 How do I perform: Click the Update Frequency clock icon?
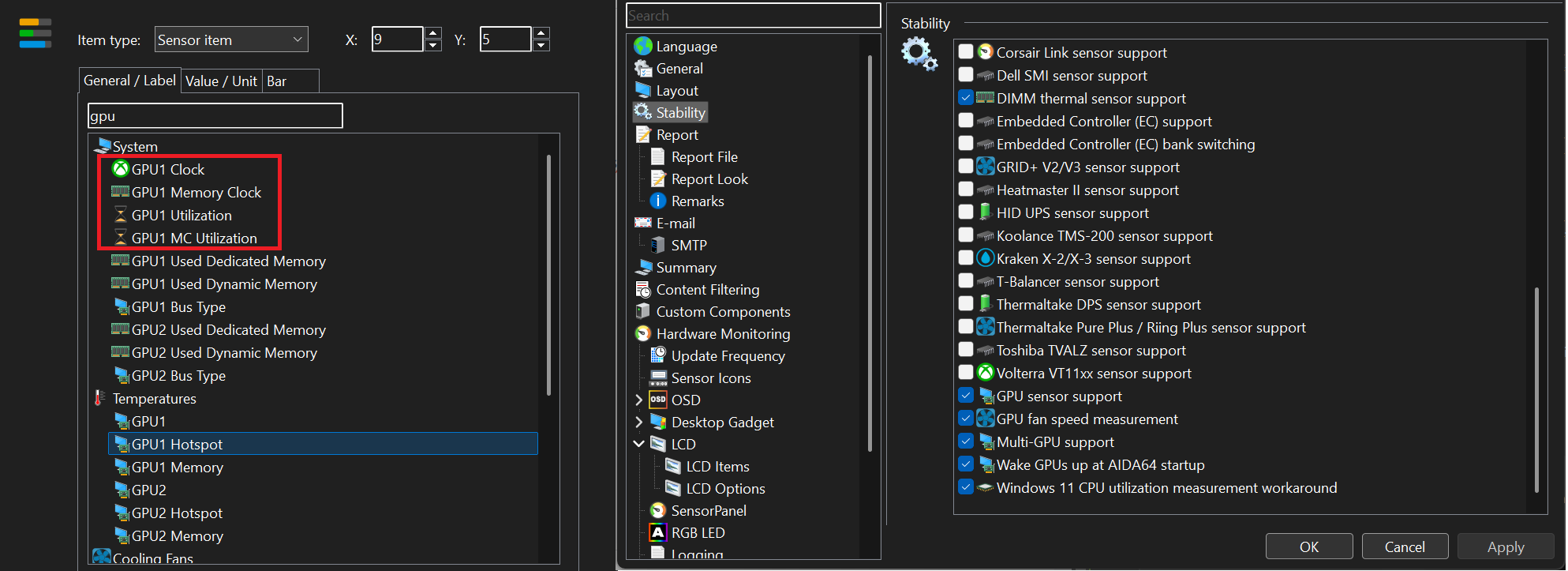point(658,355)
